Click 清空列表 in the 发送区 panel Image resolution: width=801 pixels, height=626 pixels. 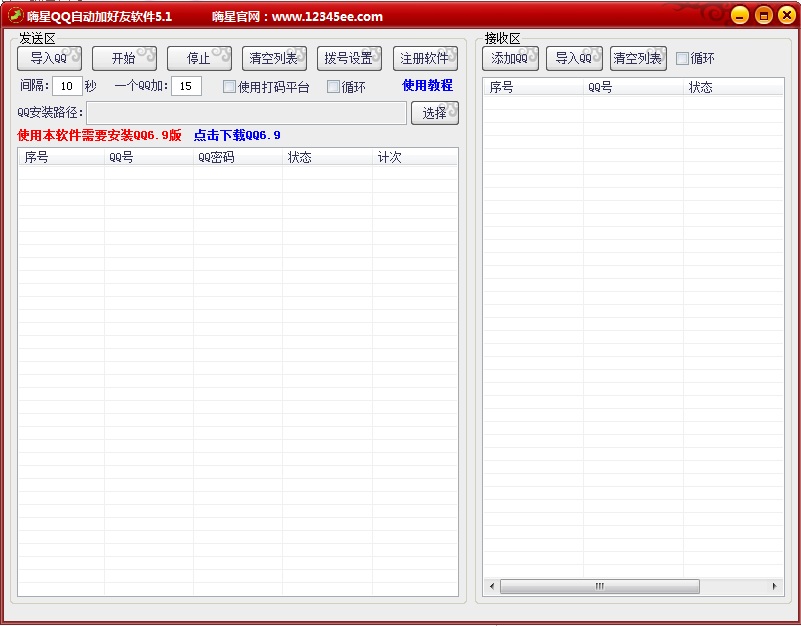(x=273, y=59)
